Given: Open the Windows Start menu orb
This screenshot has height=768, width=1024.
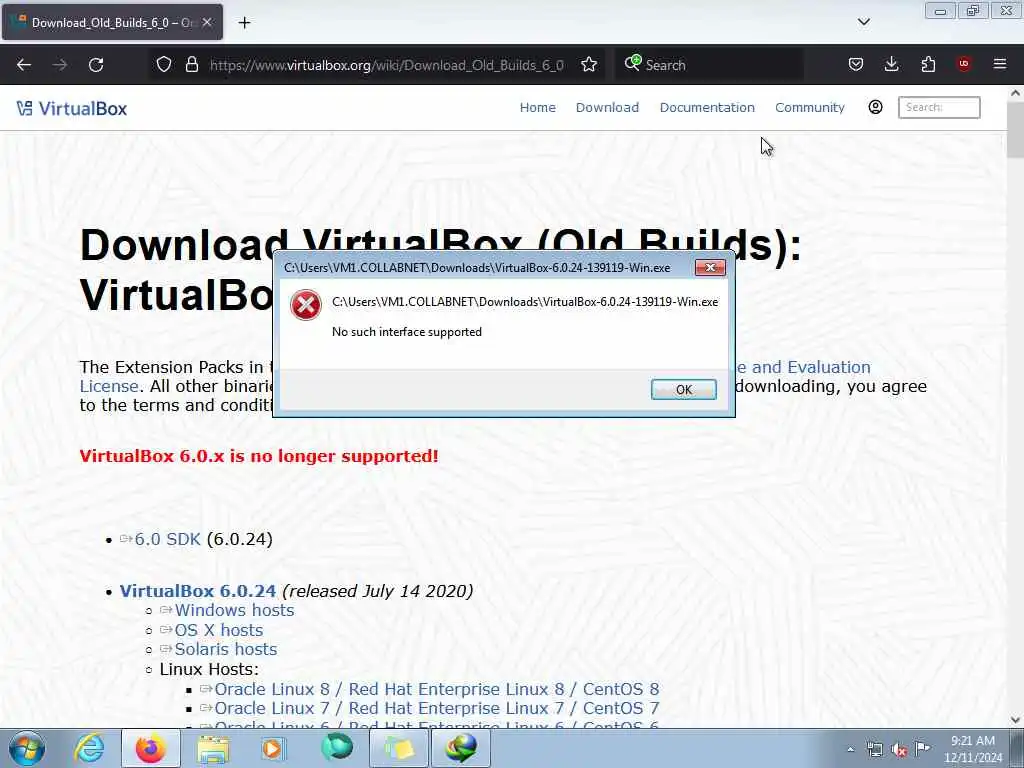Looking at the screenshot, I should (27, 748).
